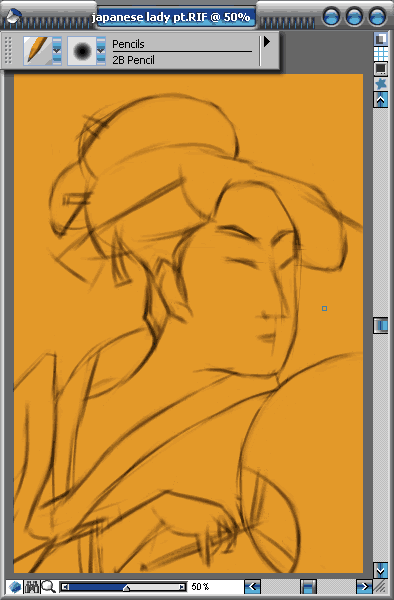Viewport: 394px width, 600px height.
Task: Toggle the grid overlay icon
Action: click(381, 54)
